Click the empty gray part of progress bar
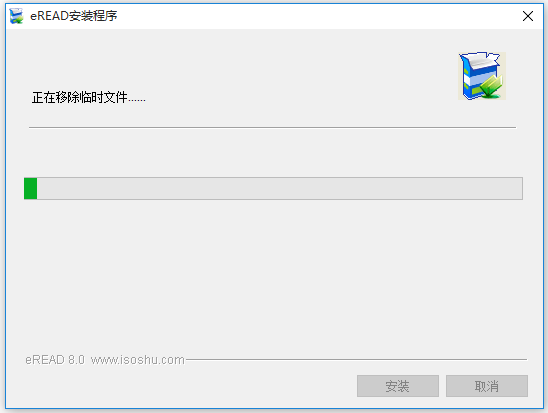Viewport: 548px width, 413px height. (x=280, y=188)
